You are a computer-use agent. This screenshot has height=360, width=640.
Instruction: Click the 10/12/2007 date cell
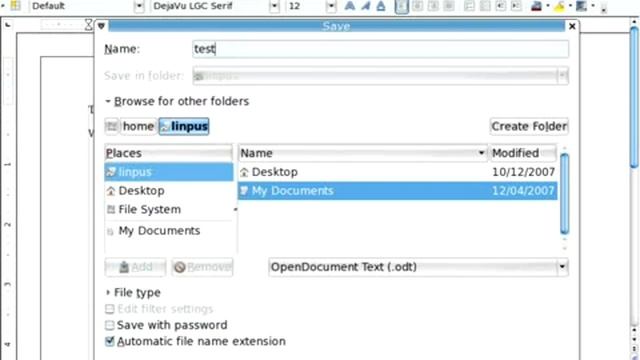click(x=523, y=172)
